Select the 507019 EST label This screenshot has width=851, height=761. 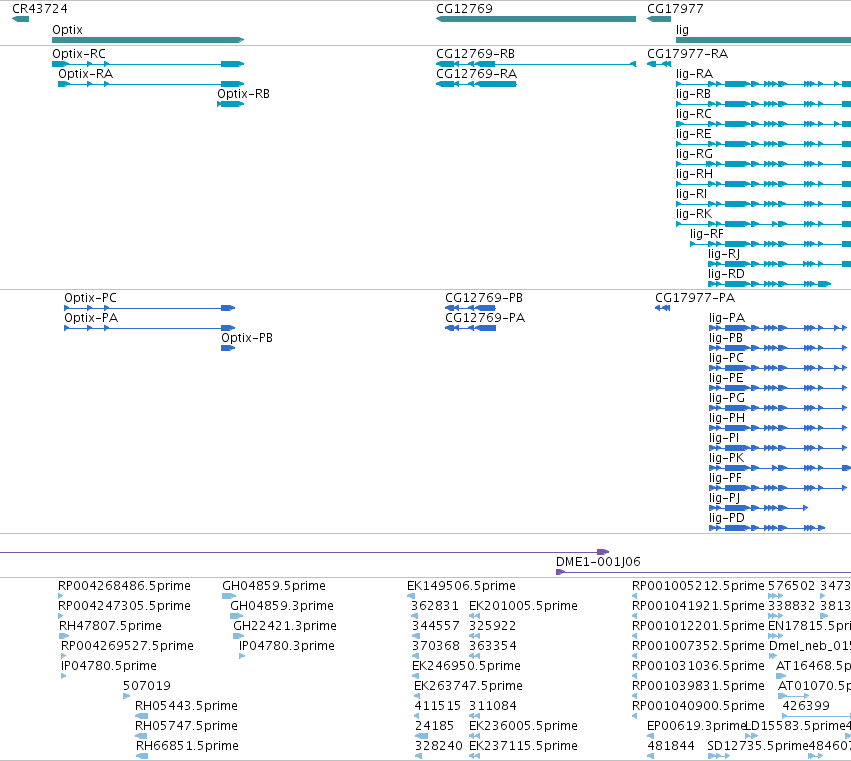(147, 686)
